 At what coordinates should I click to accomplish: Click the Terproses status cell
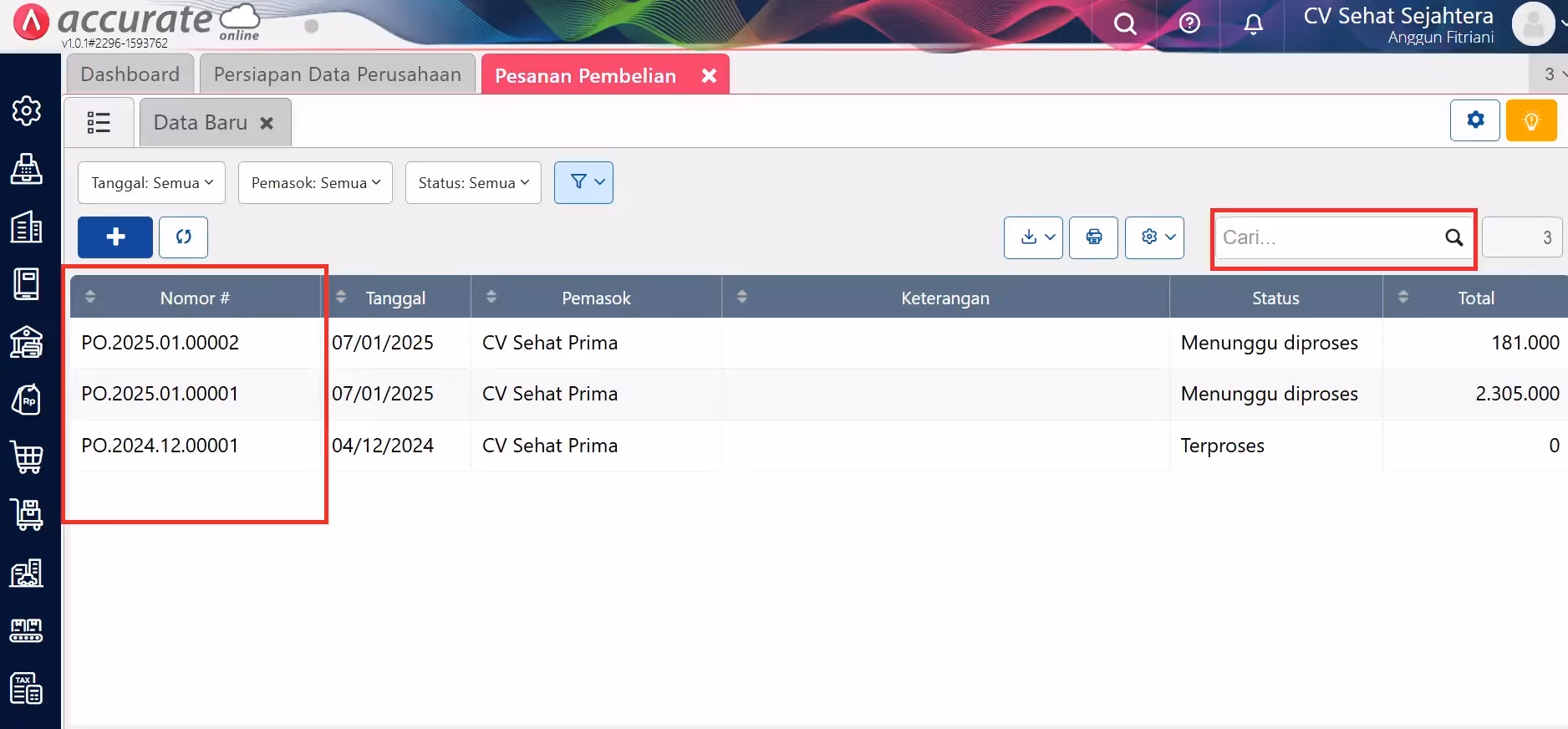coord(1222,446)
